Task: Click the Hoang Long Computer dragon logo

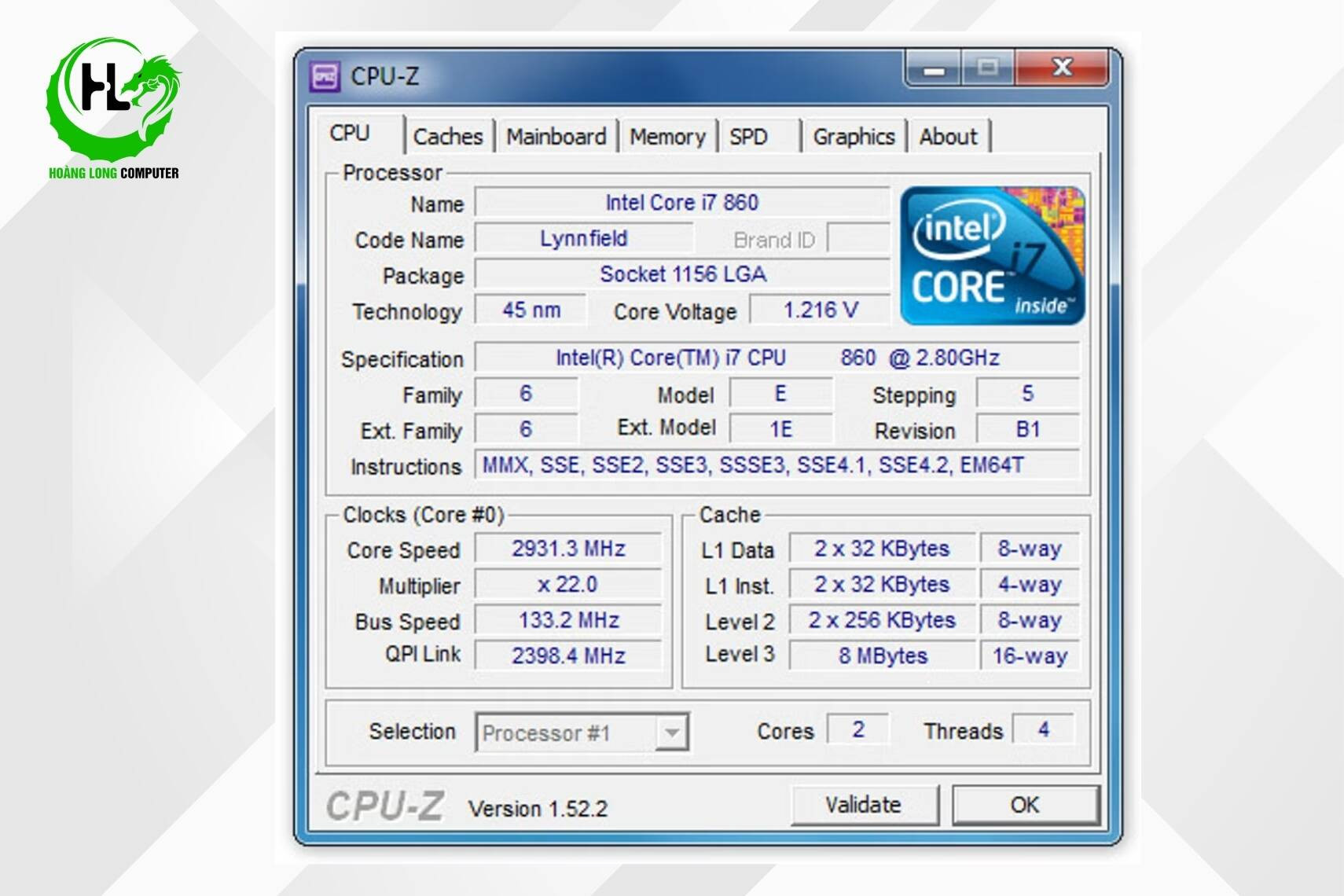Action: [x=112, y=100]
